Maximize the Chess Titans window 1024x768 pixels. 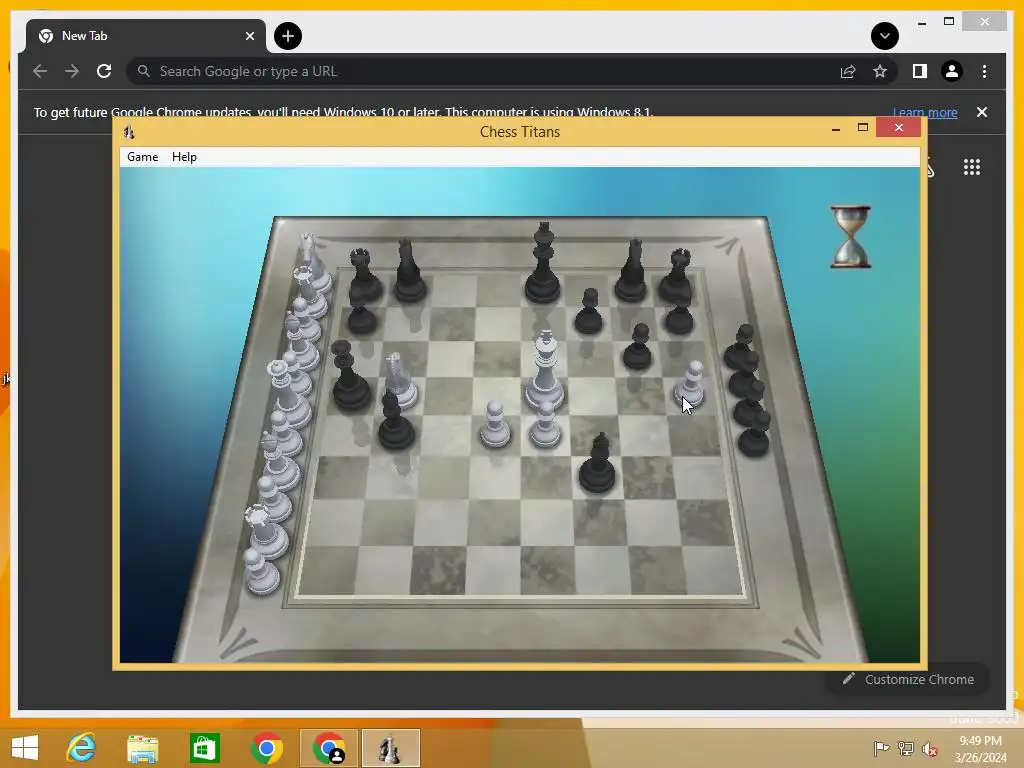pos(863,127)
